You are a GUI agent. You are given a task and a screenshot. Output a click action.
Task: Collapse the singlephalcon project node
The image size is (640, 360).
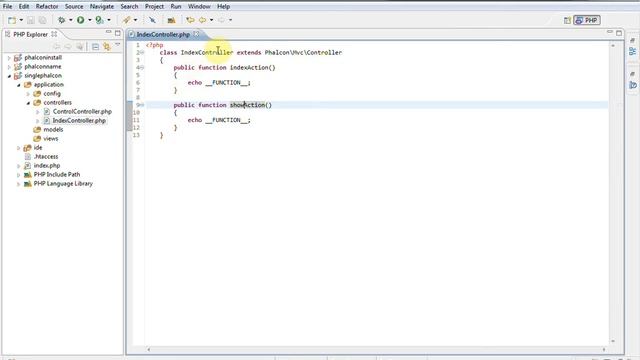[9, 76]
